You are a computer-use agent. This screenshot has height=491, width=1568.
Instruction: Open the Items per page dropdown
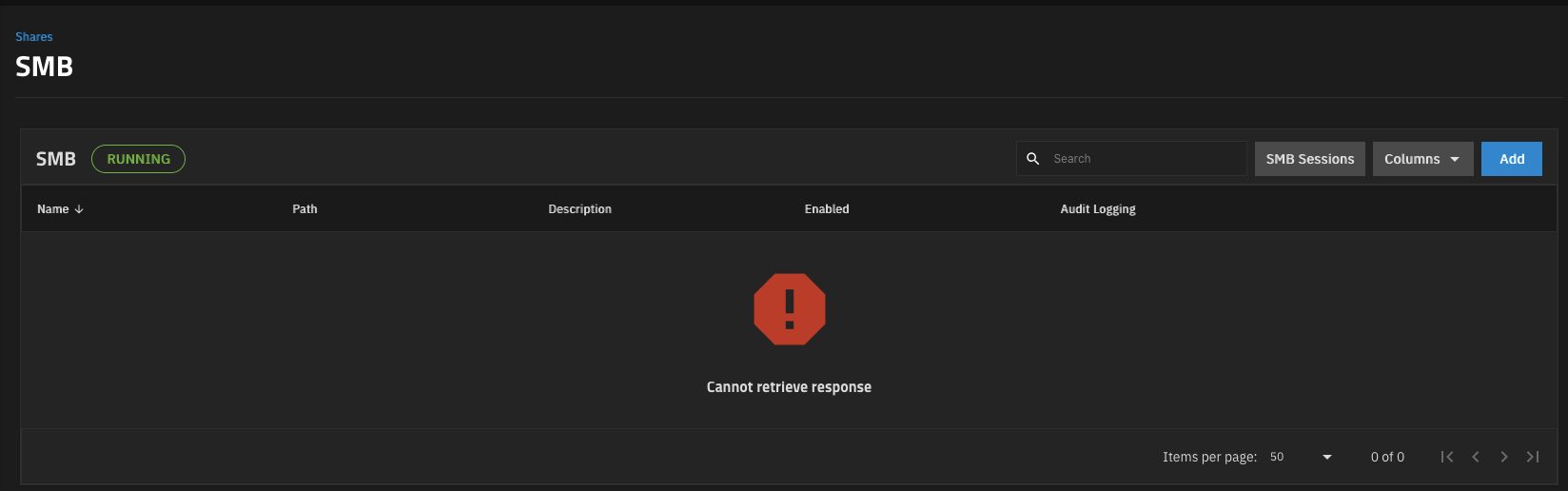tap(1300, 458)
